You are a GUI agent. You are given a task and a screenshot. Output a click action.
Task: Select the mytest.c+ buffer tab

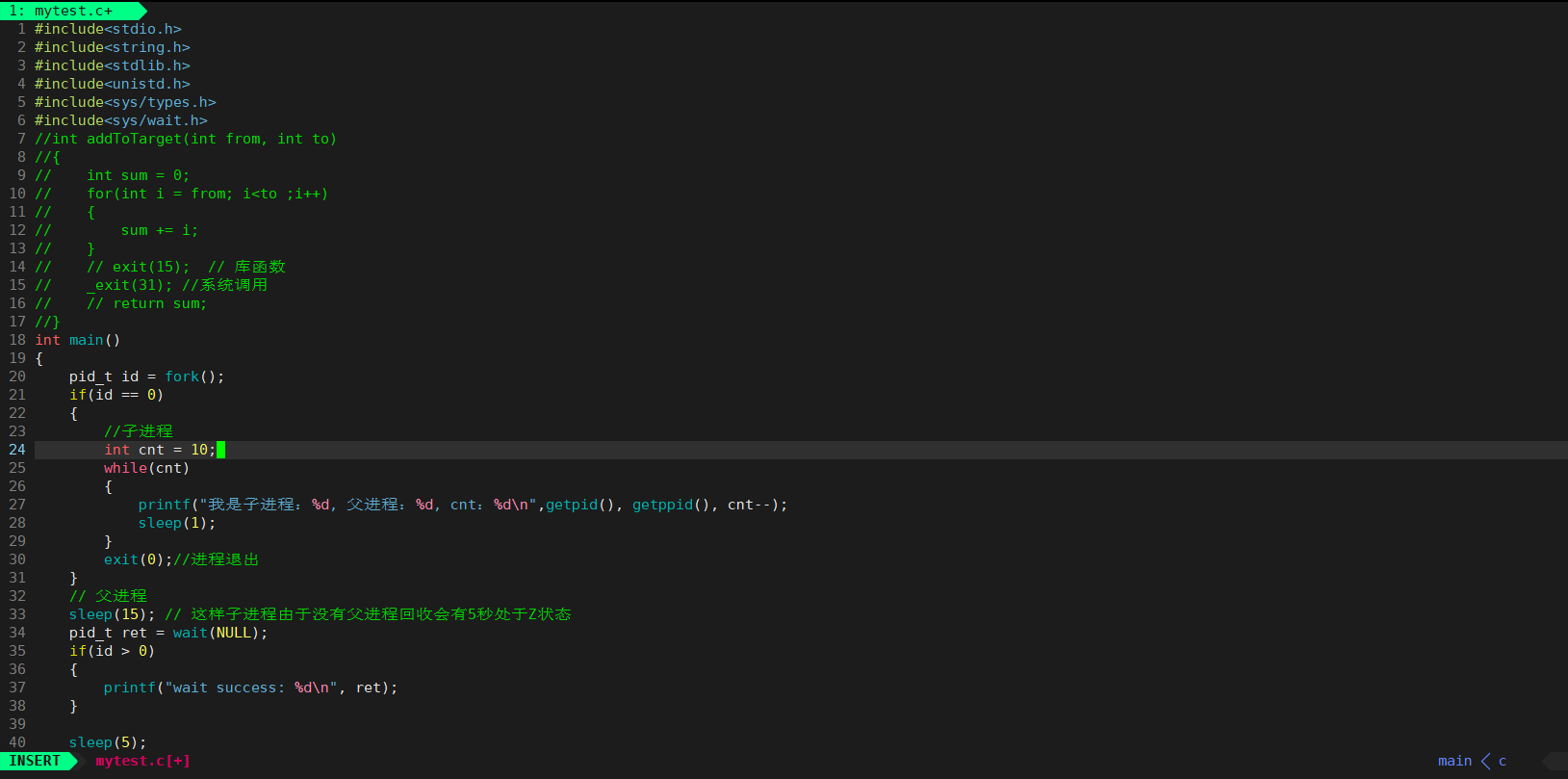72,11
